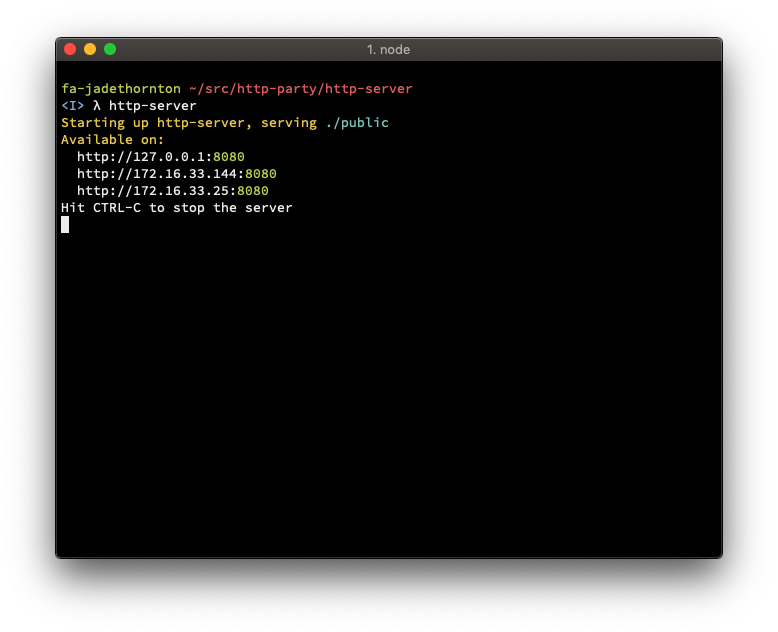
Task: Click the ~/src/http-party/http-server path text
Action: 300,89
